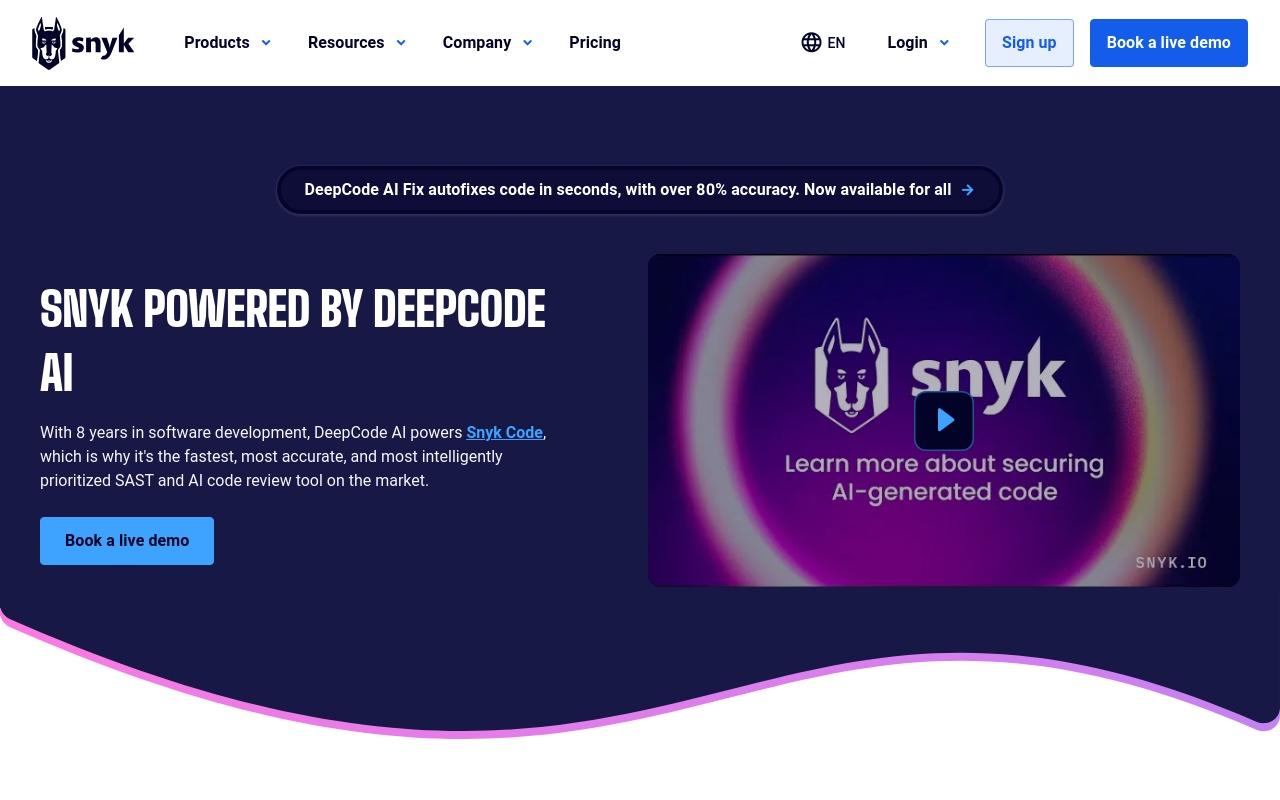This screenshot has height=800, width=1280.
Task: Open language selector globe icon
Action: [x=811, y=42]
